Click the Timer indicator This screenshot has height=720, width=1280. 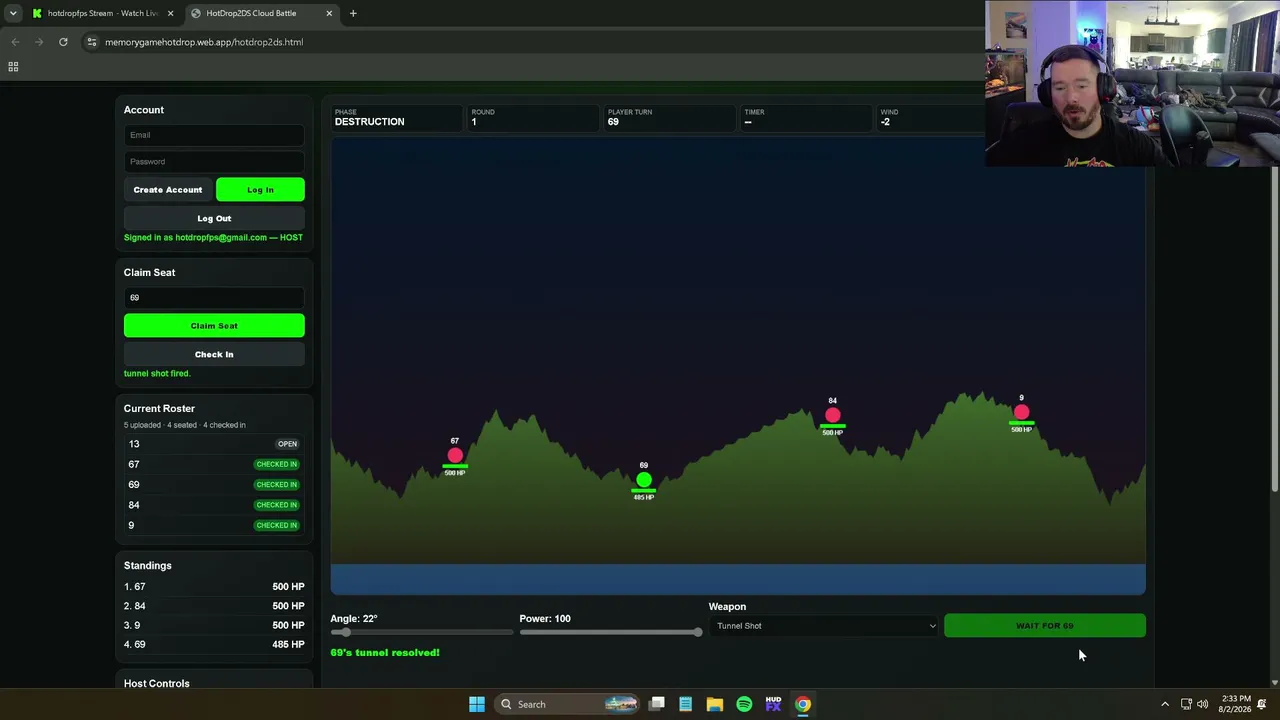point(804,118)
